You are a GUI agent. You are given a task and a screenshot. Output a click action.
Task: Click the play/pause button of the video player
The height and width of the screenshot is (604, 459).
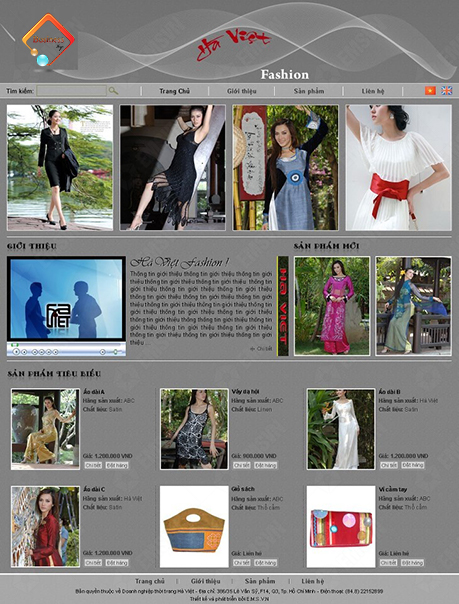tap(16, 352)
